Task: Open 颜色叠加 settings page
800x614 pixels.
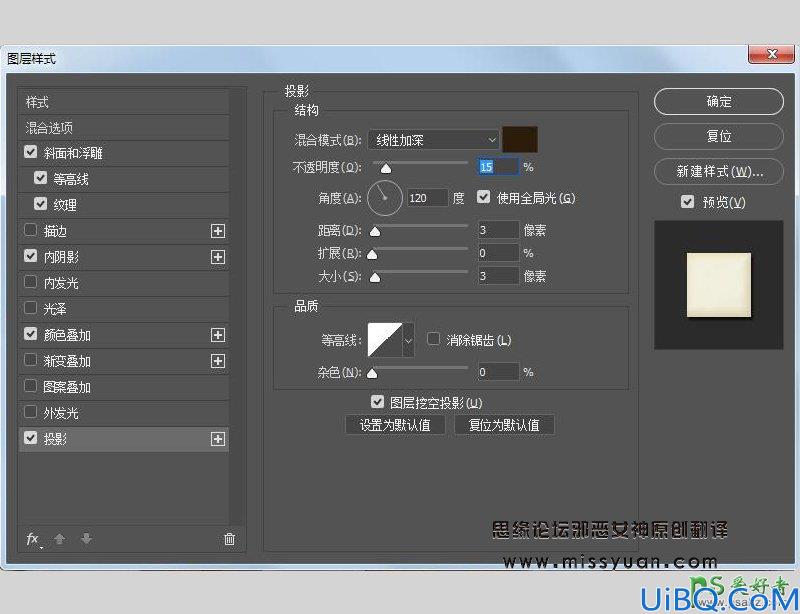Action: point(67,335)
